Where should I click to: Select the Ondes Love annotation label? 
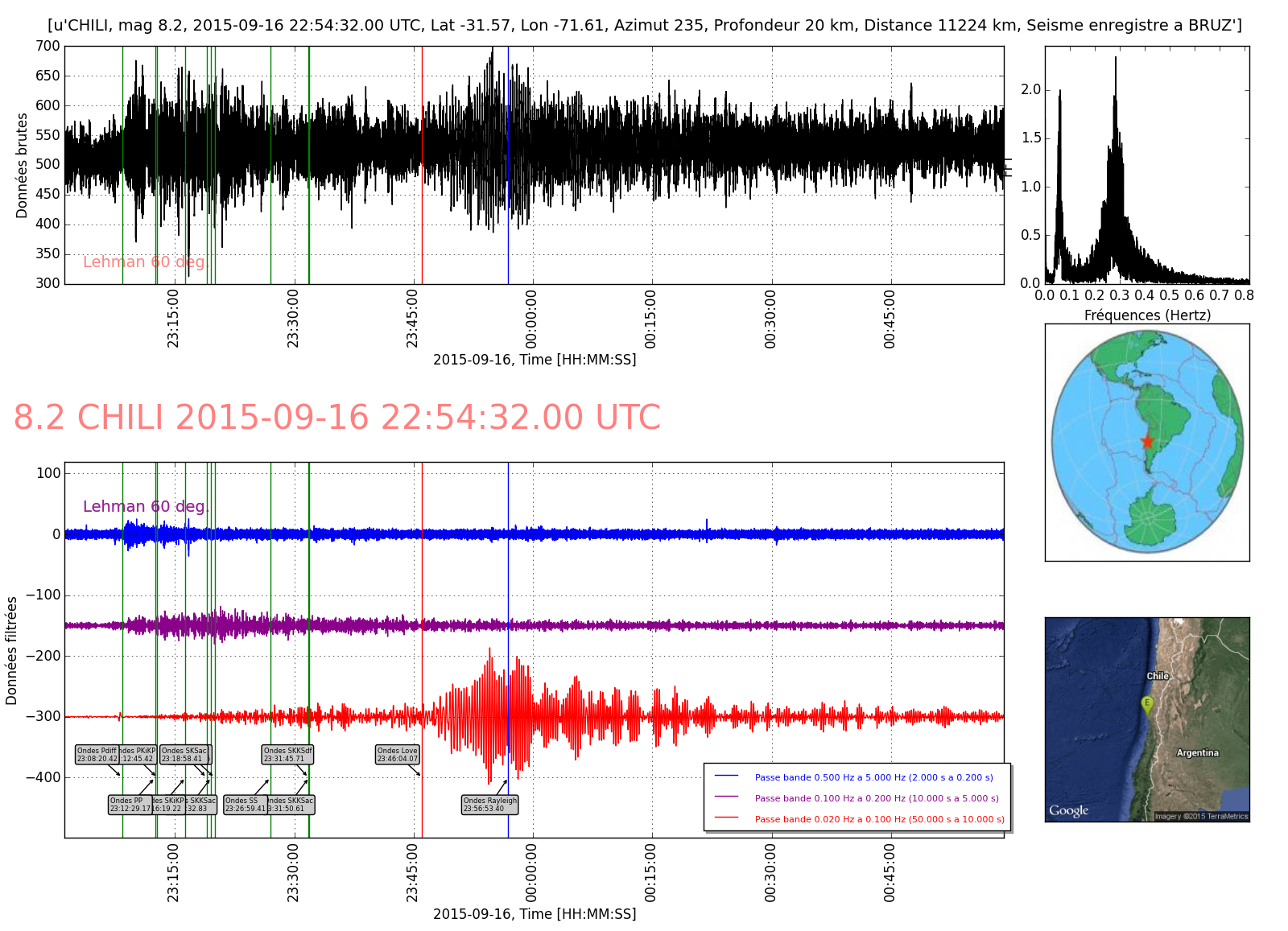[x=398, y=755]
